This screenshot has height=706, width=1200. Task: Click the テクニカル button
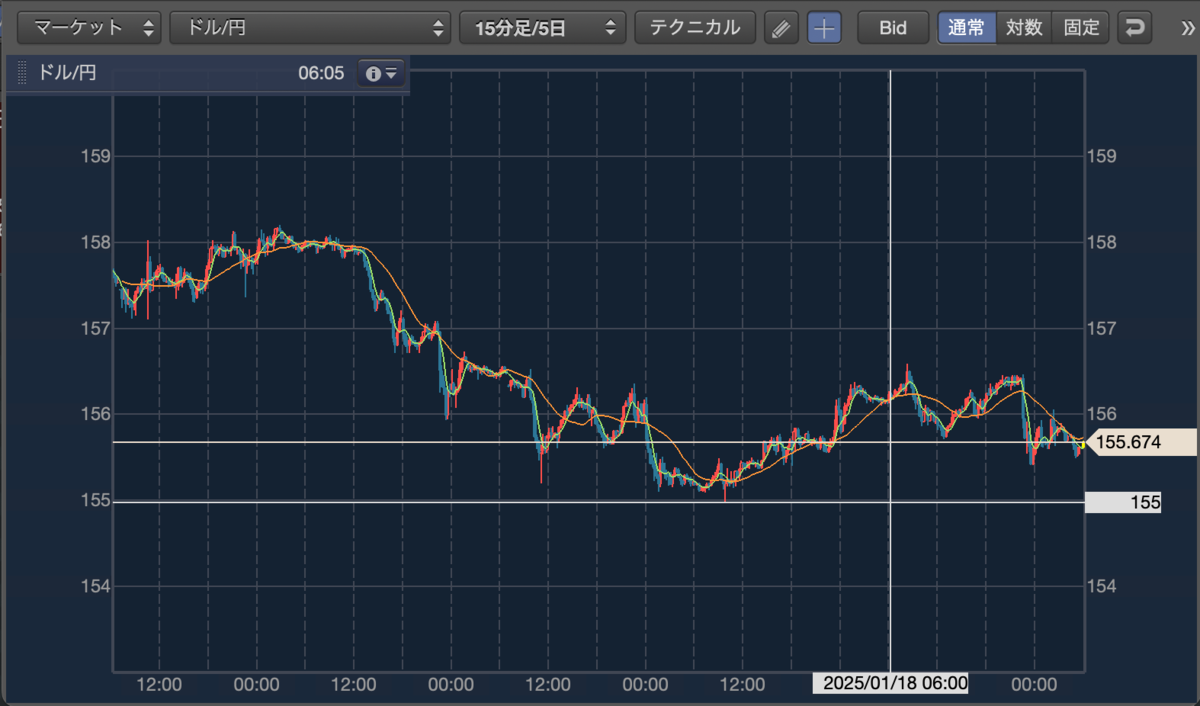[695, 28]
